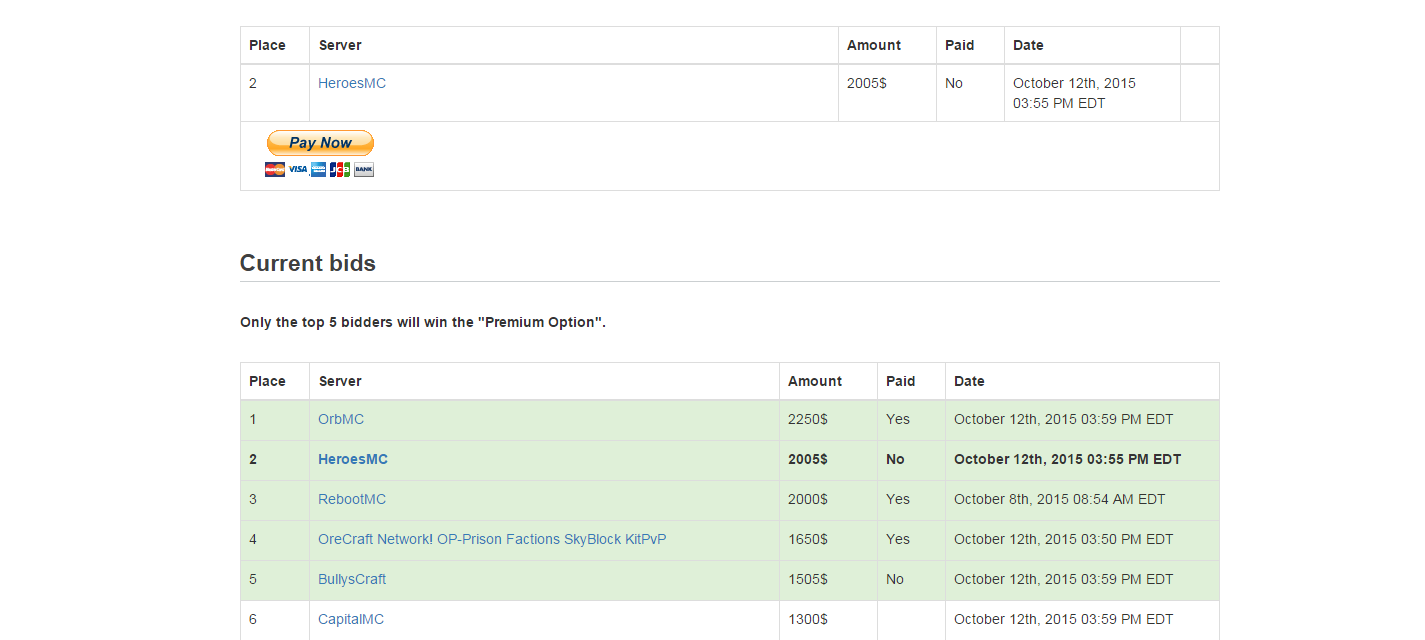Click Amount header in Current bids table
Viewport: 1425px width, 640px height.
(x=815, y=381)
